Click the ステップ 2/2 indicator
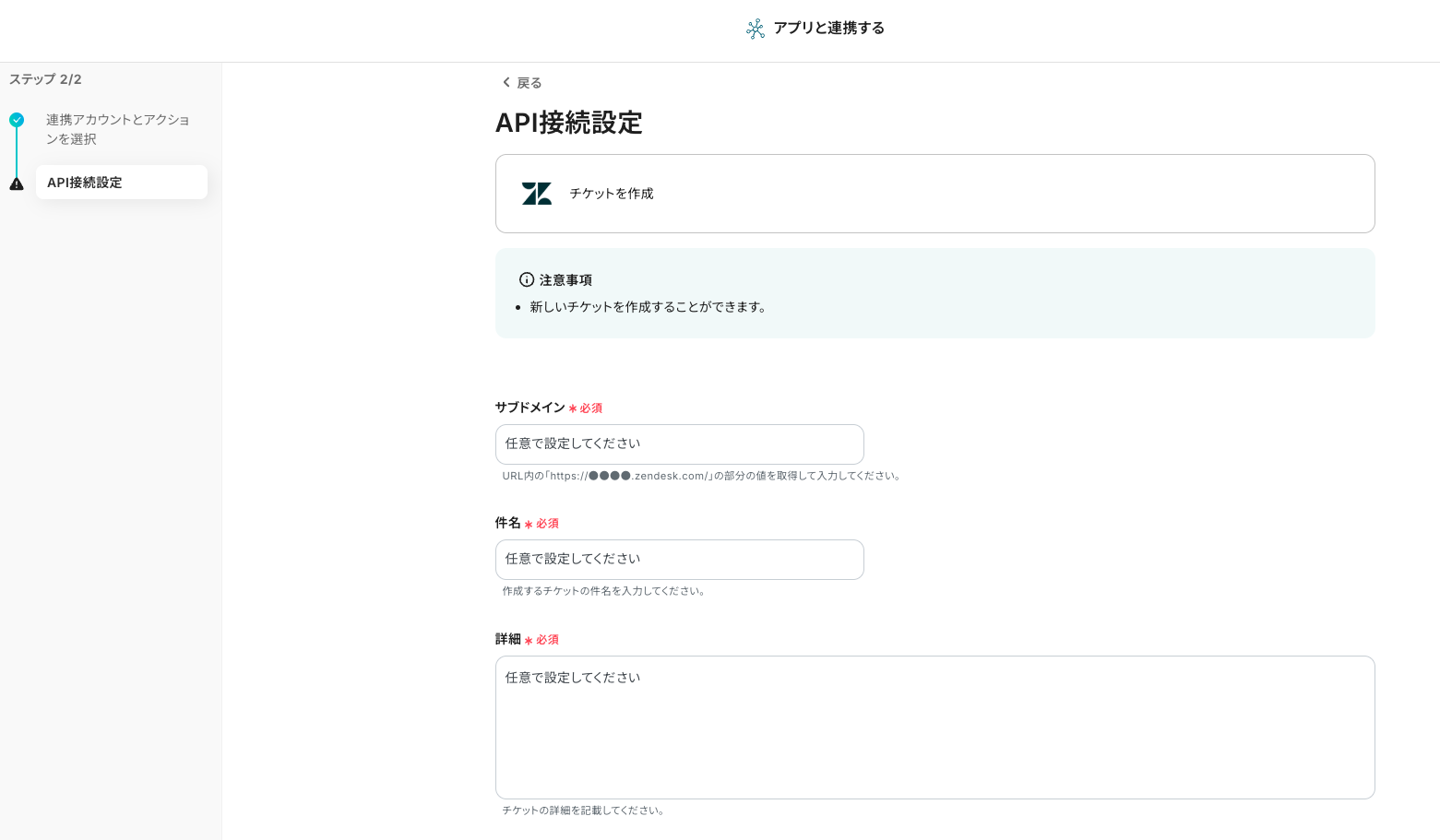 [x=45, y=79]
